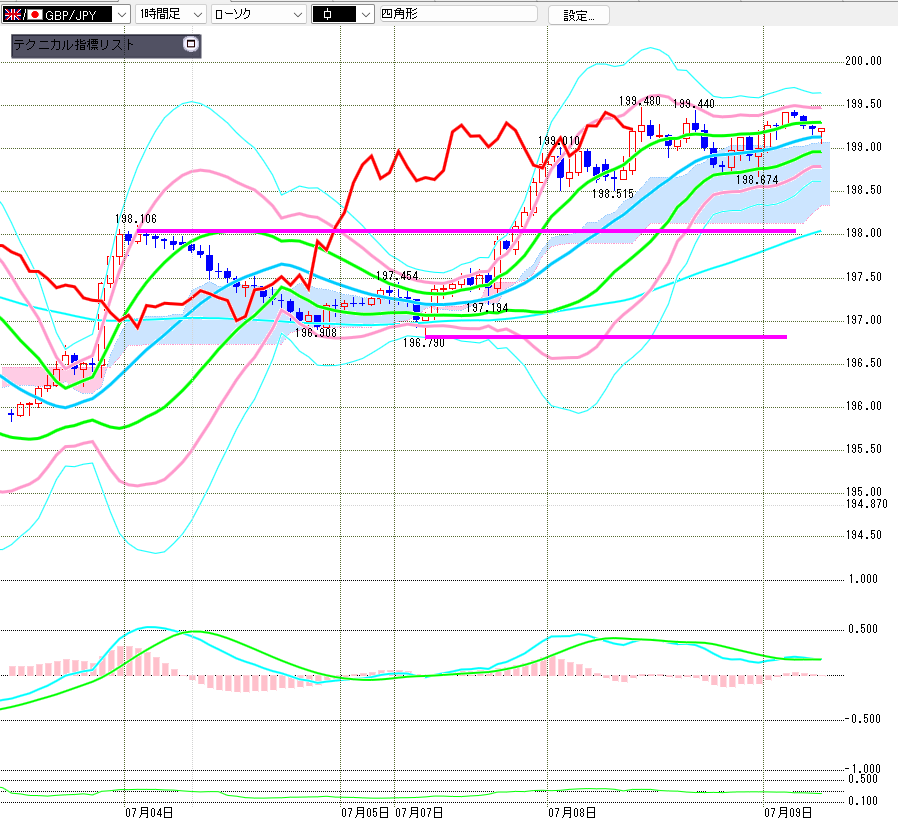Click the テクニカル指標リスト panel title
898x821 pixels.
click(73, 45)
